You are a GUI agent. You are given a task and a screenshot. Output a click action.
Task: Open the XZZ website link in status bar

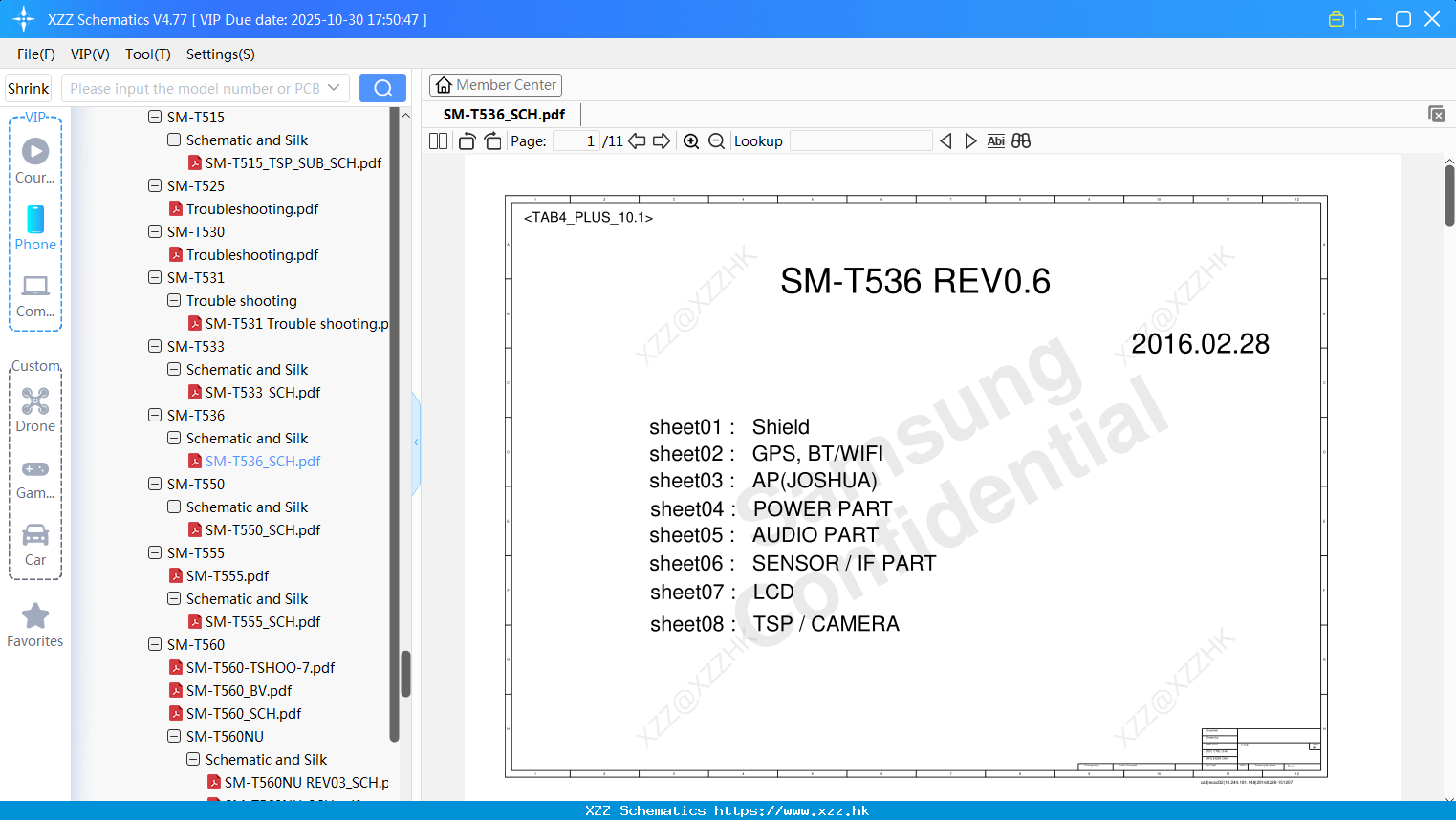(x=792, y=810)
